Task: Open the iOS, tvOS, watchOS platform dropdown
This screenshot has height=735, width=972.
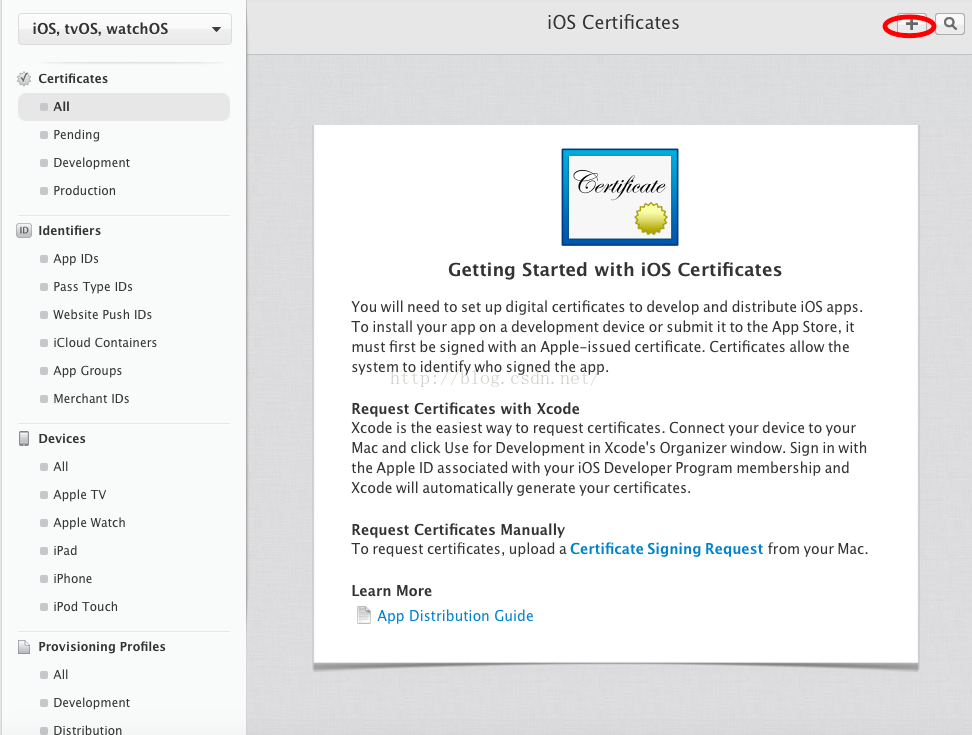Action: pos(125,29)
